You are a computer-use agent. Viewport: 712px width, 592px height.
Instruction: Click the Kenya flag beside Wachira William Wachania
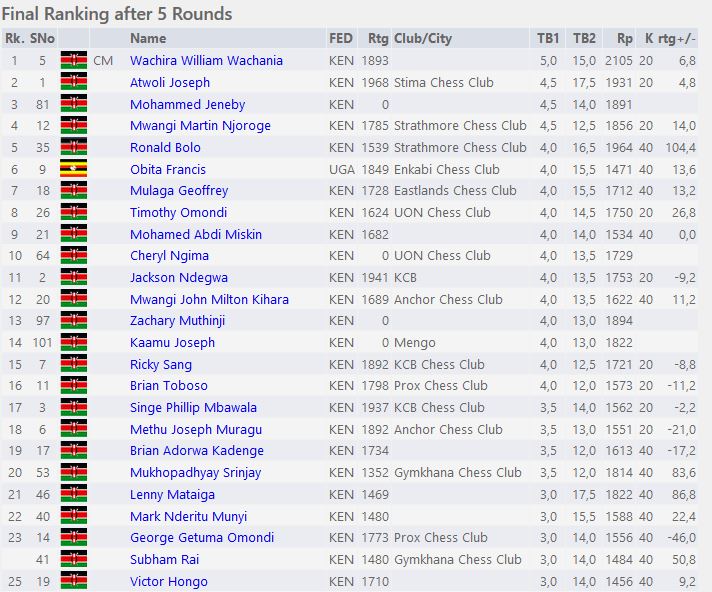74,60
